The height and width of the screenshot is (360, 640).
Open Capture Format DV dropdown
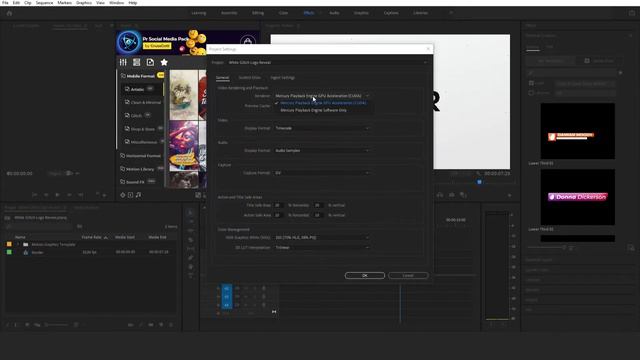(322, 173)
